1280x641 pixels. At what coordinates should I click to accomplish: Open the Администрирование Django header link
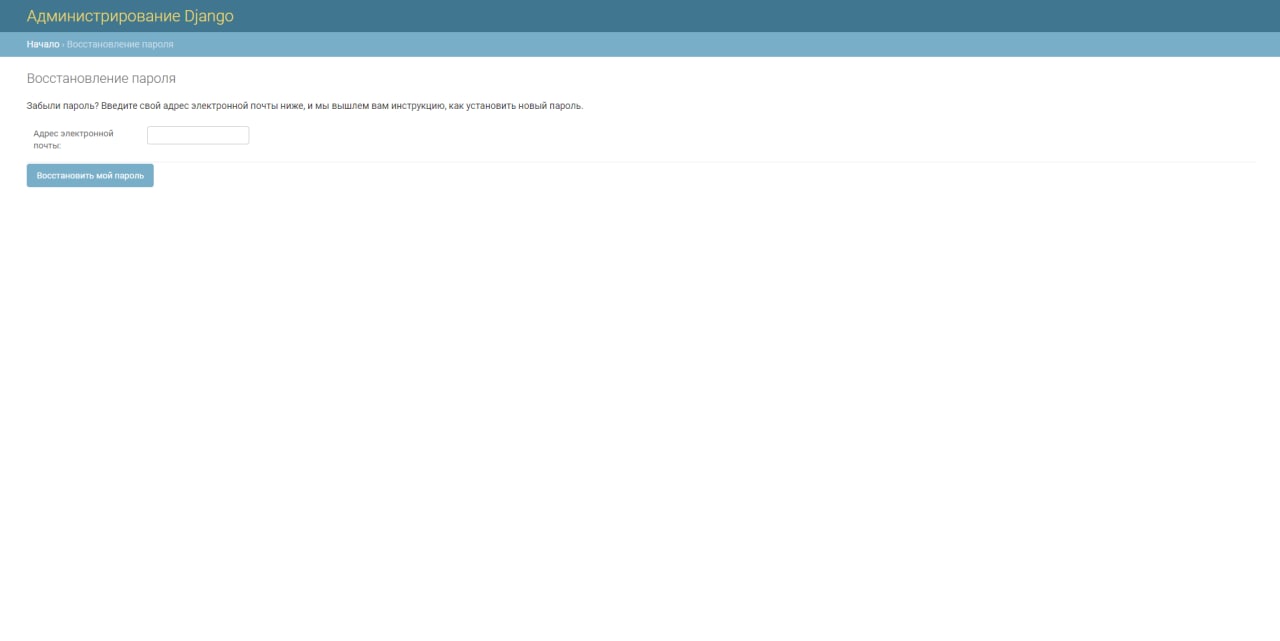coord(130,16)
